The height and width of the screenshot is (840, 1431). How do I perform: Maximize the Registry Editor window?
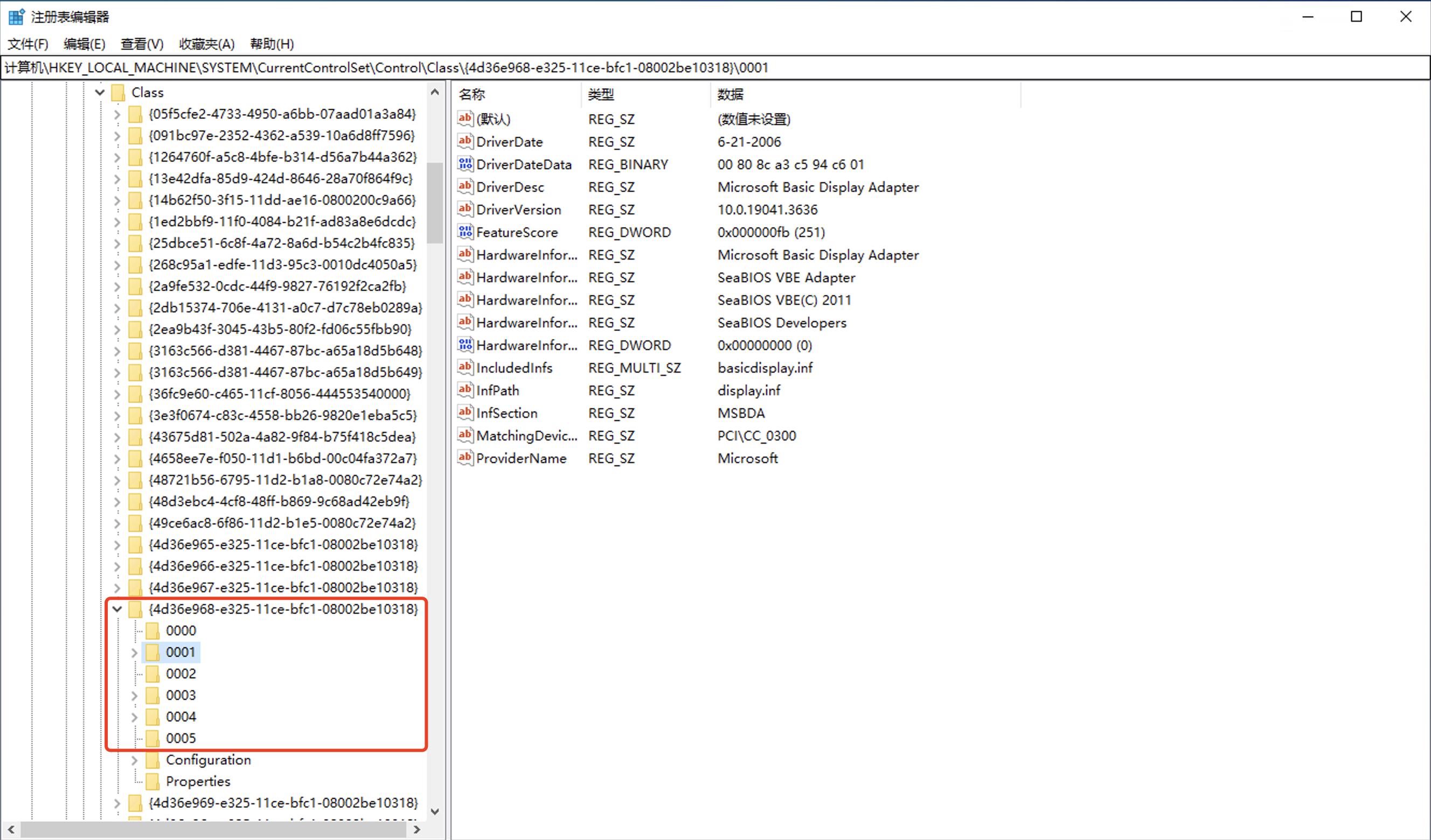coord(1356,17)
